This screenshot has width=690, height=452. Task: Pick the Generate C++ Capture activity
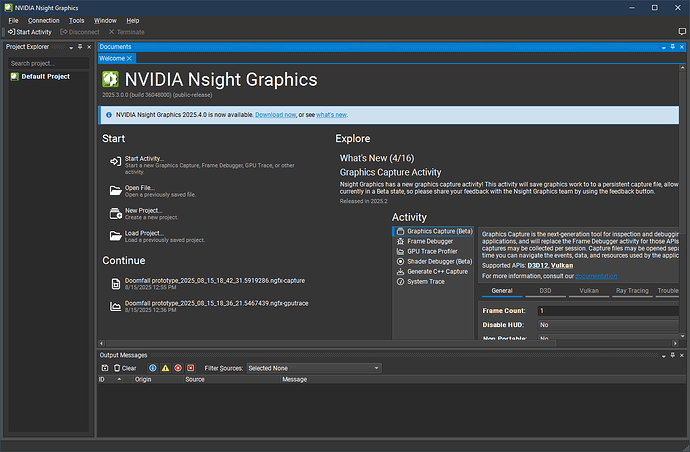(437, 271)
